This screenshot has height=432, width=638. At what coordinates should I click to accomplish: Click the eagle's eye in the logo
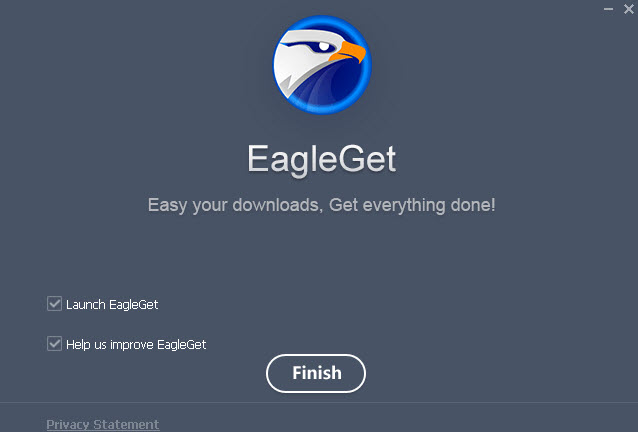point(324,46)
